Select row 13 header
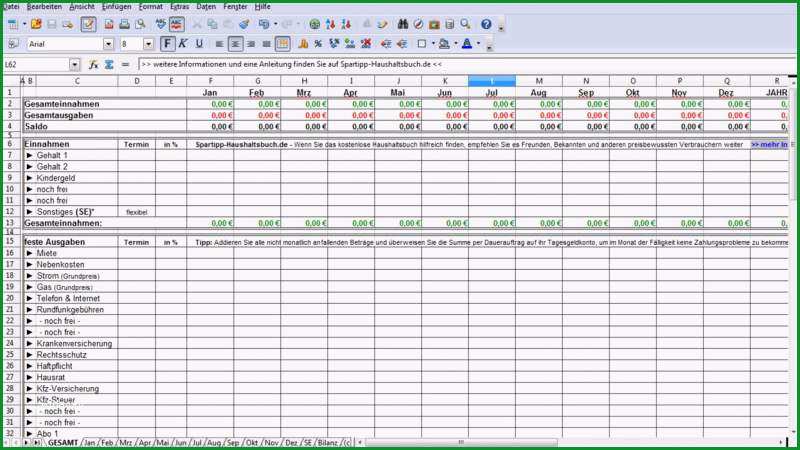Screen dimensions: 800x450 click(10, 223)
